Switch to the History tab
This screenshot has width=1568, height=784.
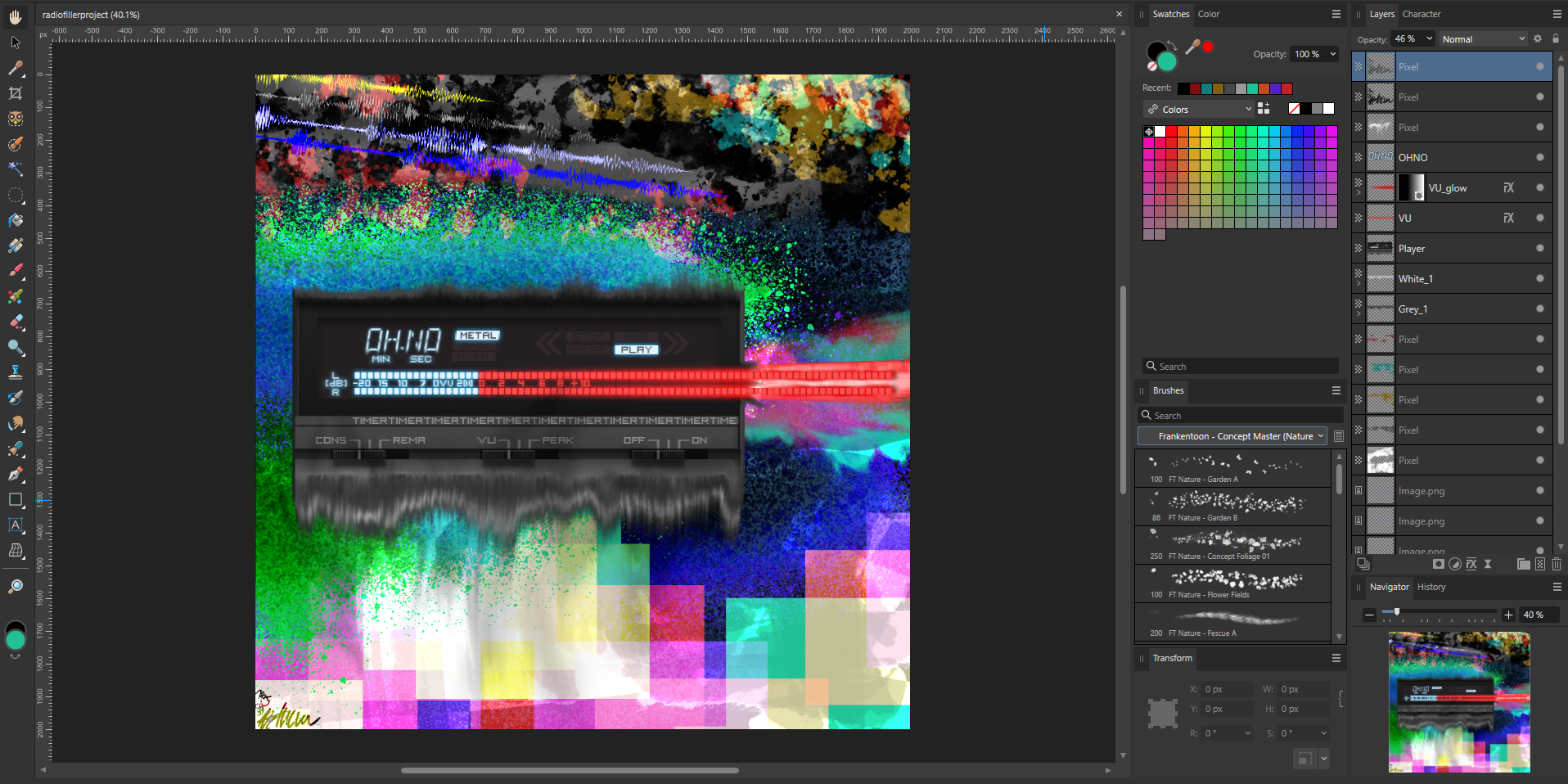click(1431, 587)
